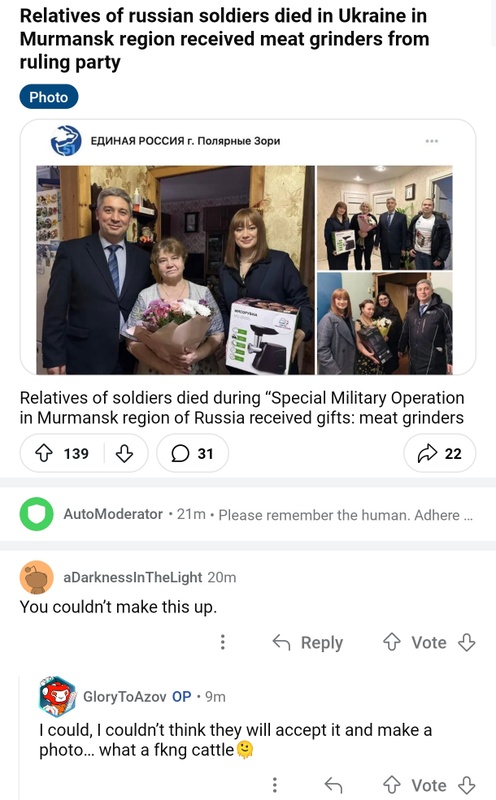Image resolution: width=496 pixels, height=800 pixels.
Task: Upvote the meat grinders post
Action: pos(44,453)
